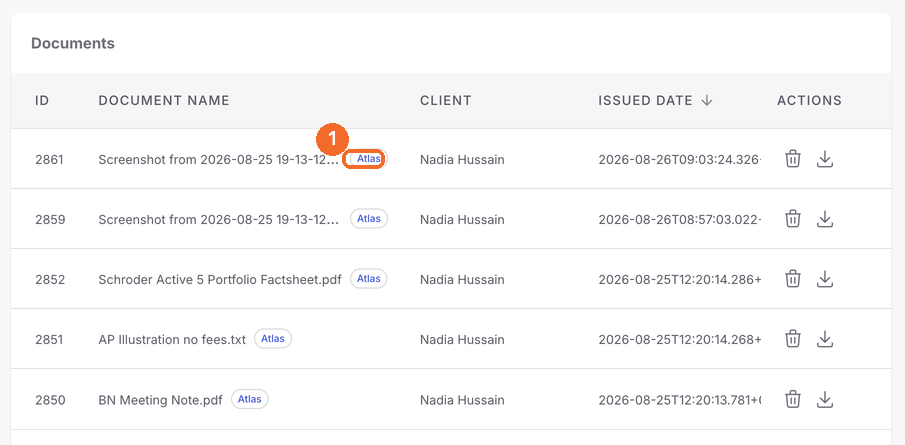This screenshot has width=905, height=445.
Task: Sort by ID column header
Action: (x=42, y=100)
